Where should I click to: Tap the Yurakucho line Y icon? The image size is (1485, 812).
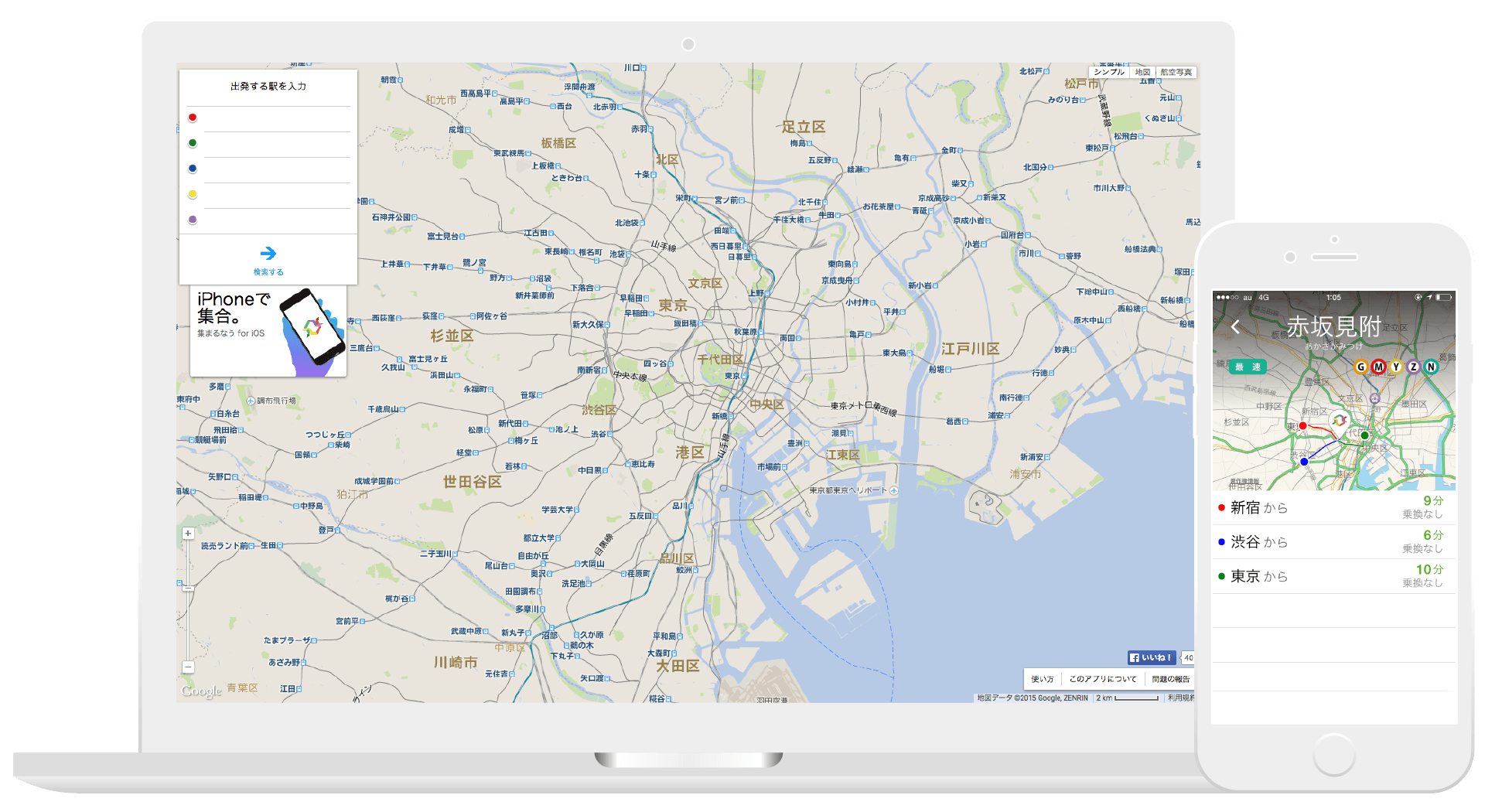(x=1396, y=367)
